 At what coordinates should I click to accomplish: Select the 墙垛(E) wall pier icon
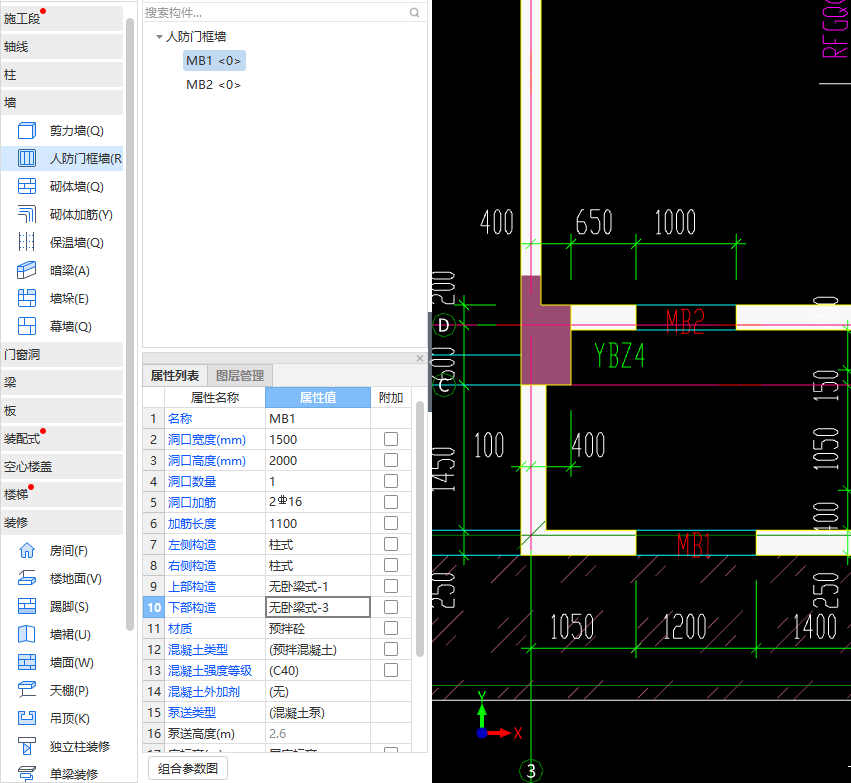pos(27,298)
